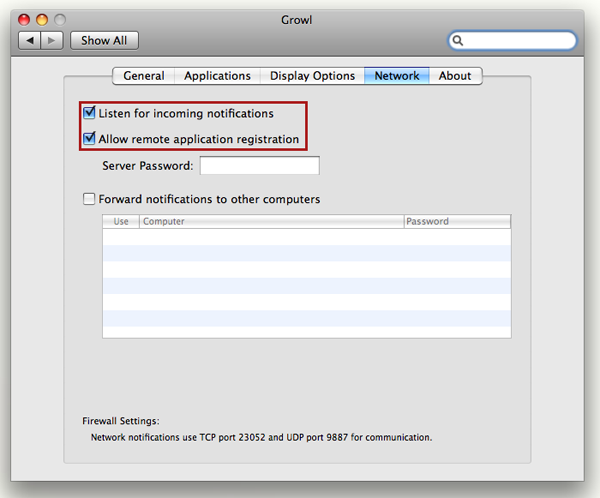Close the Growl window with red button
This screenshot has height=498, width=600.
(24, 20)
